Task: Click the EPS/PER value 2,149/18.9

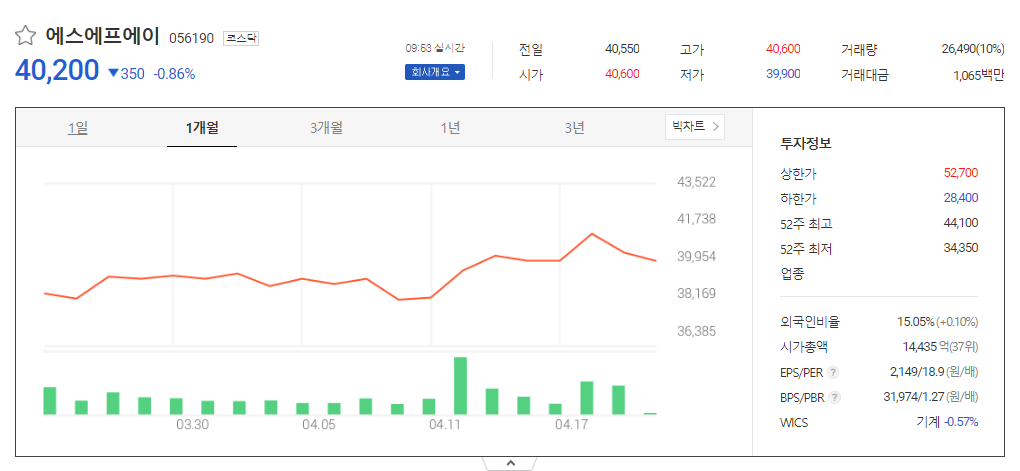Action: 917,372
